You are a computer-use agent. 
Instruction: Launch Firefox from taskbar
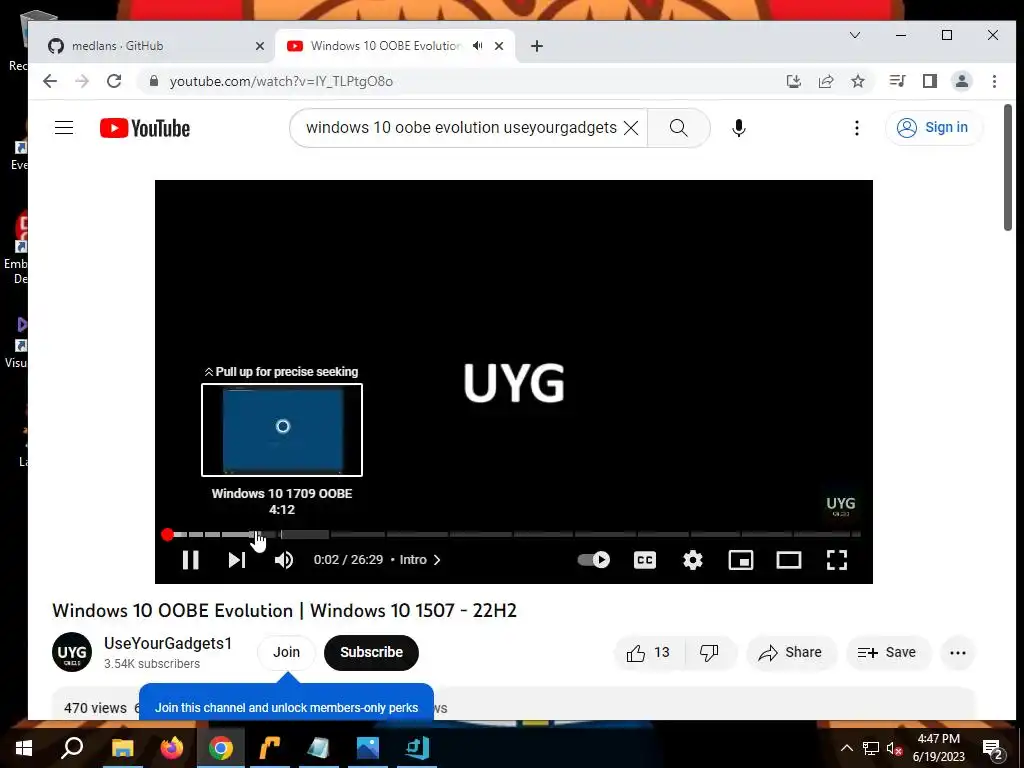pos(172,748)
